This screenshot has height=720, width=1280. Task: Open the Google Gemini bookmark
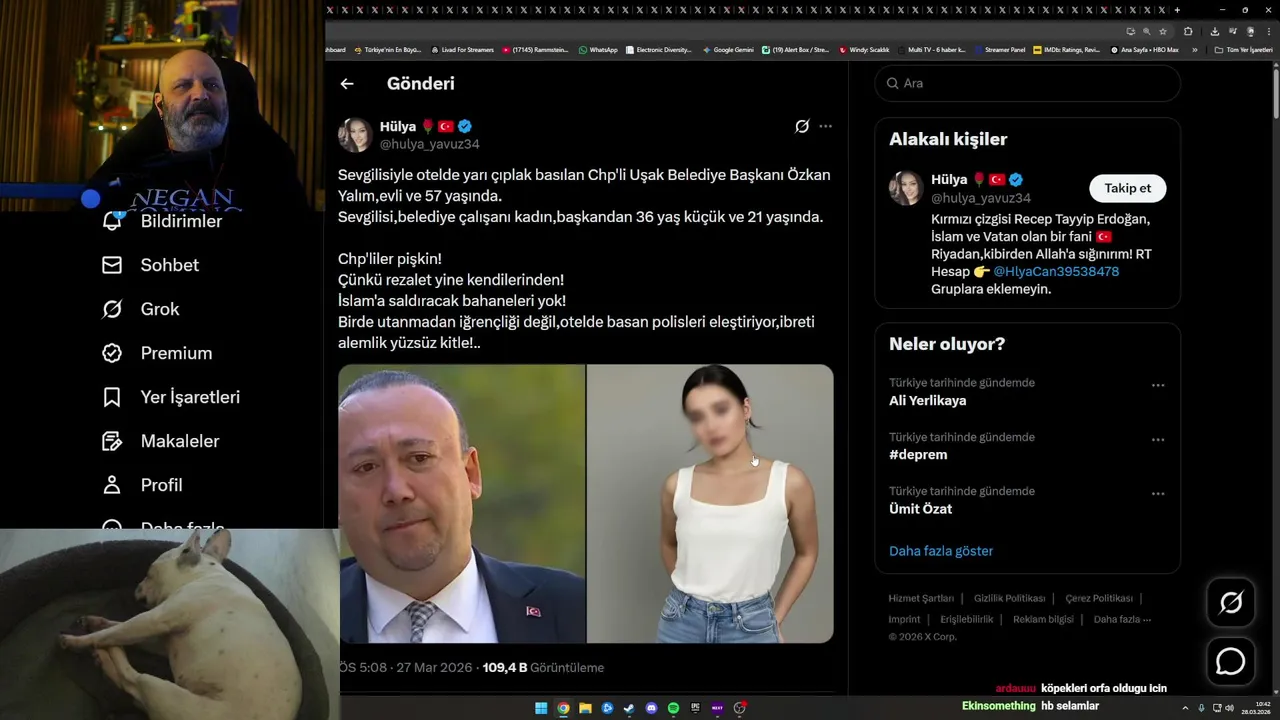point(728,49)
